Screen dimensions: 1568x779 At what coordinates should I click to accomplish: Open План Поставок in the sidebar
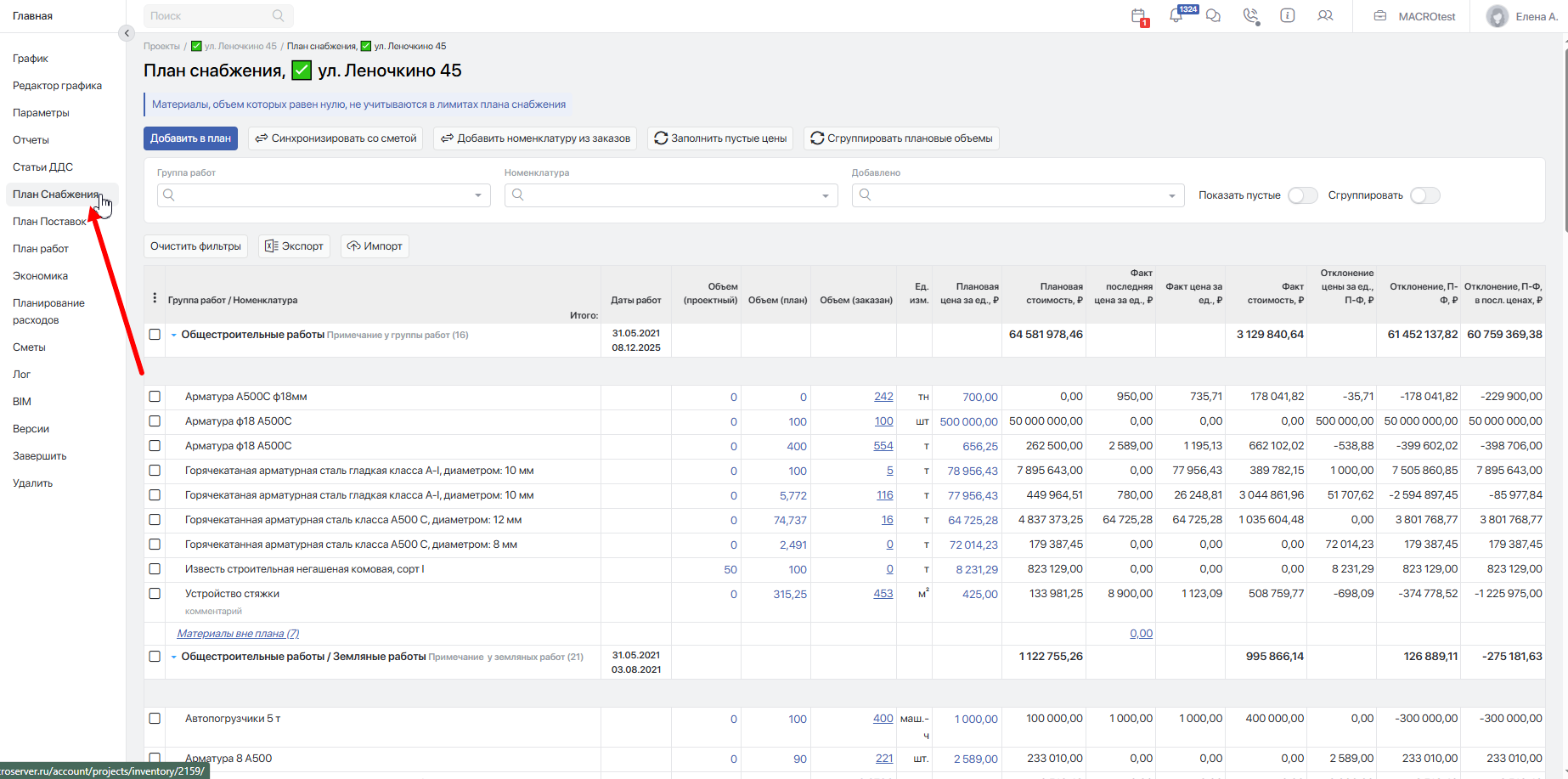coord(49,222)
